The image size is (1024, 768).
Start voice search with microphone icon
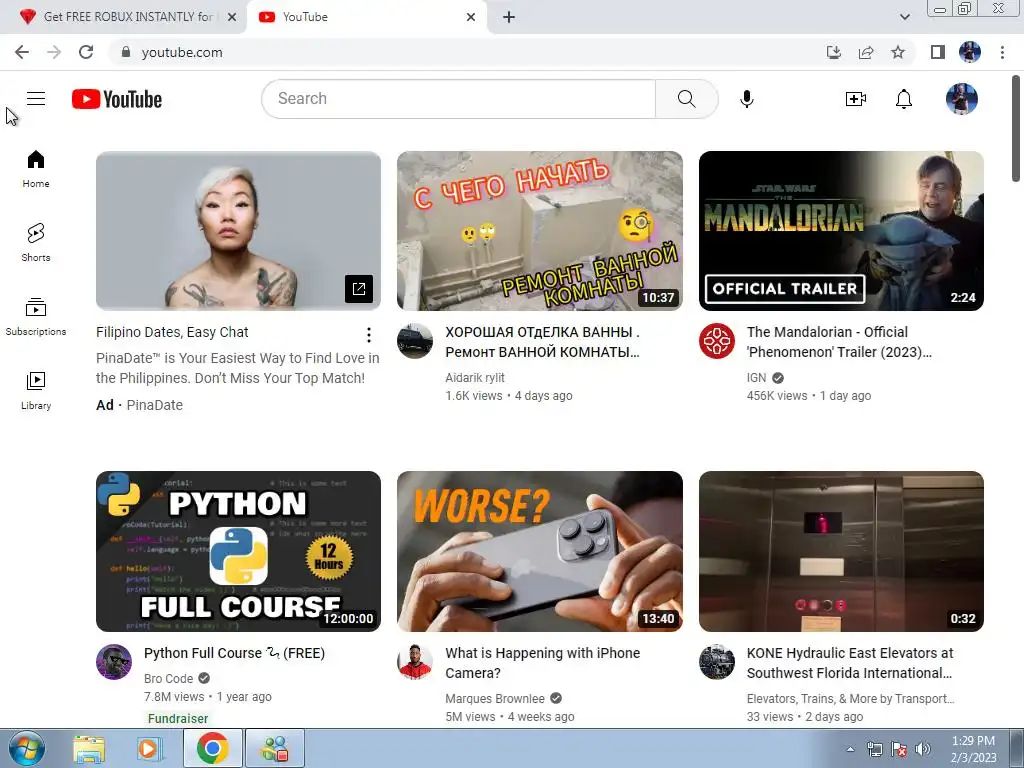point(746,99)
